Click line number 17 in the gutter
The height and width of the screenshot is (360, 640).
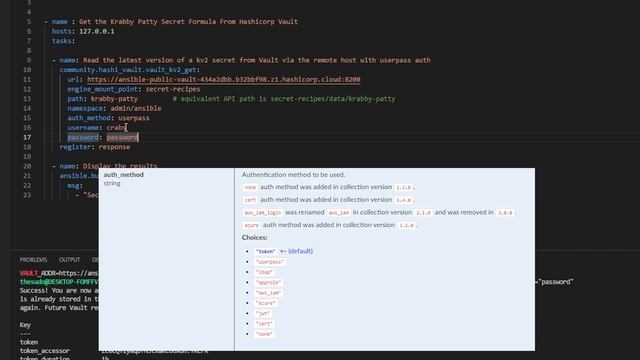(x=27, y=137)
